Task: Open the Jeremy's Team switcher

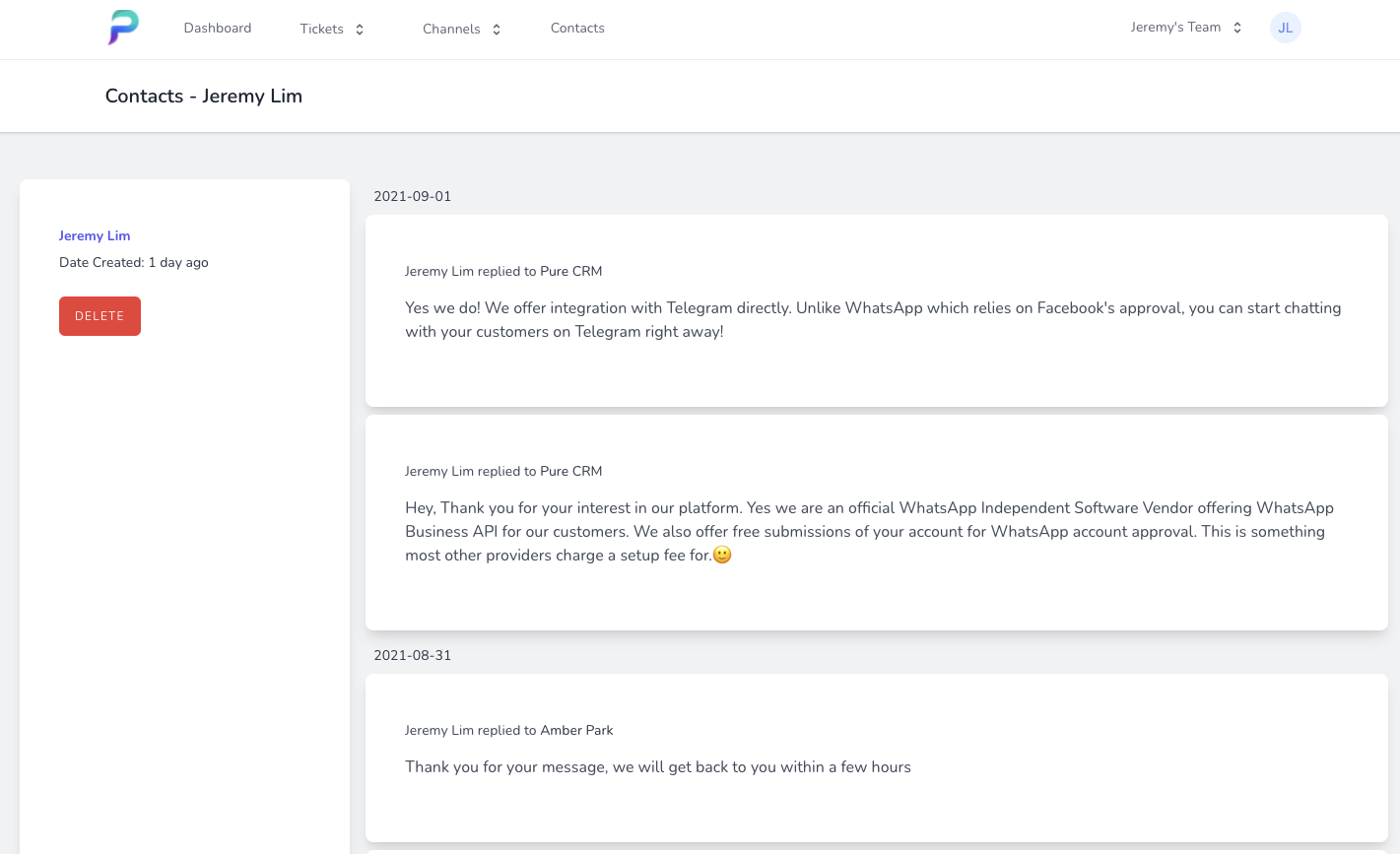Action: [x=1175, y=28]
